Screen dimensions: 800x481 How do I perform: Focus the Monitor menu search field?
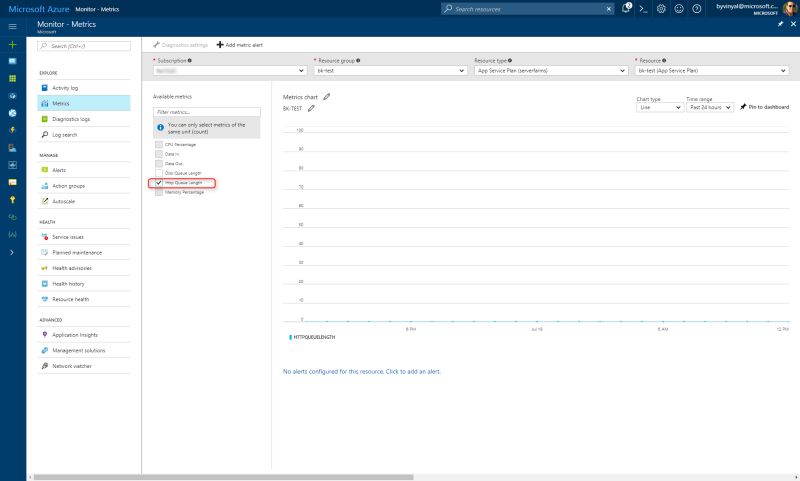pos(84,46)
